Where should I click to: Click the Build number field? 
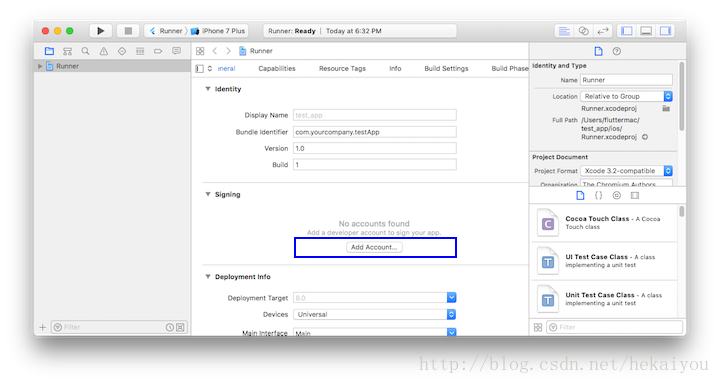(x=375, y=164)
